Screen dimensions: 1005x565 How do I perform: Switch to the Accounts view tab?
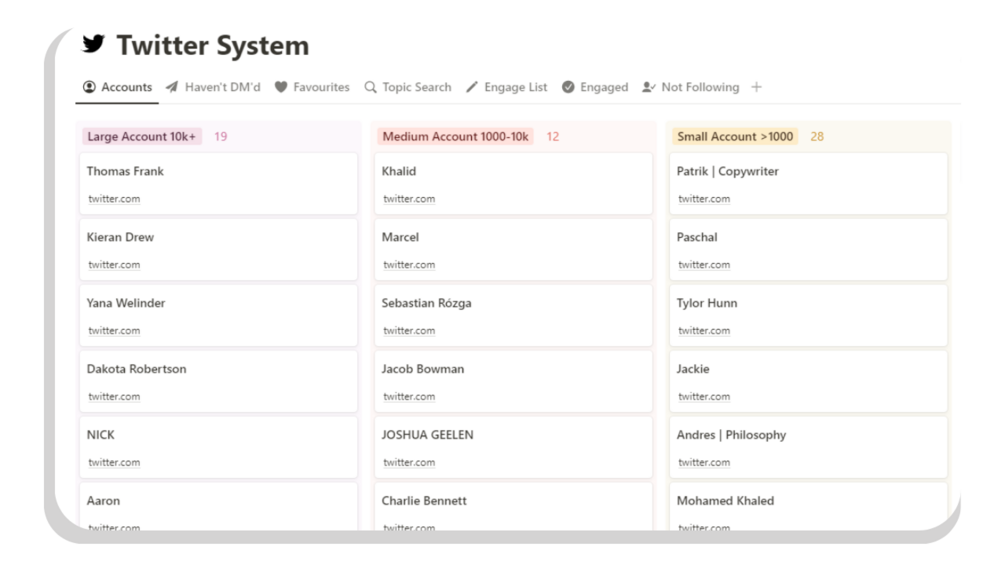pyautogui.click(x=117, y=86)
